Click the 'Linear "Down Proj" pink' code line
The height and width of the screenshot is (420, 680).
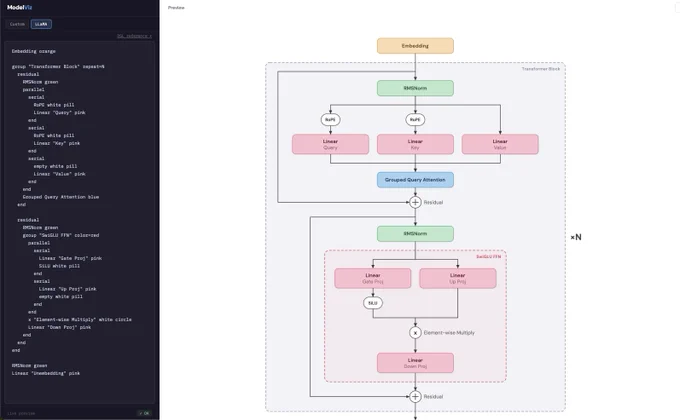click(59, 328)
